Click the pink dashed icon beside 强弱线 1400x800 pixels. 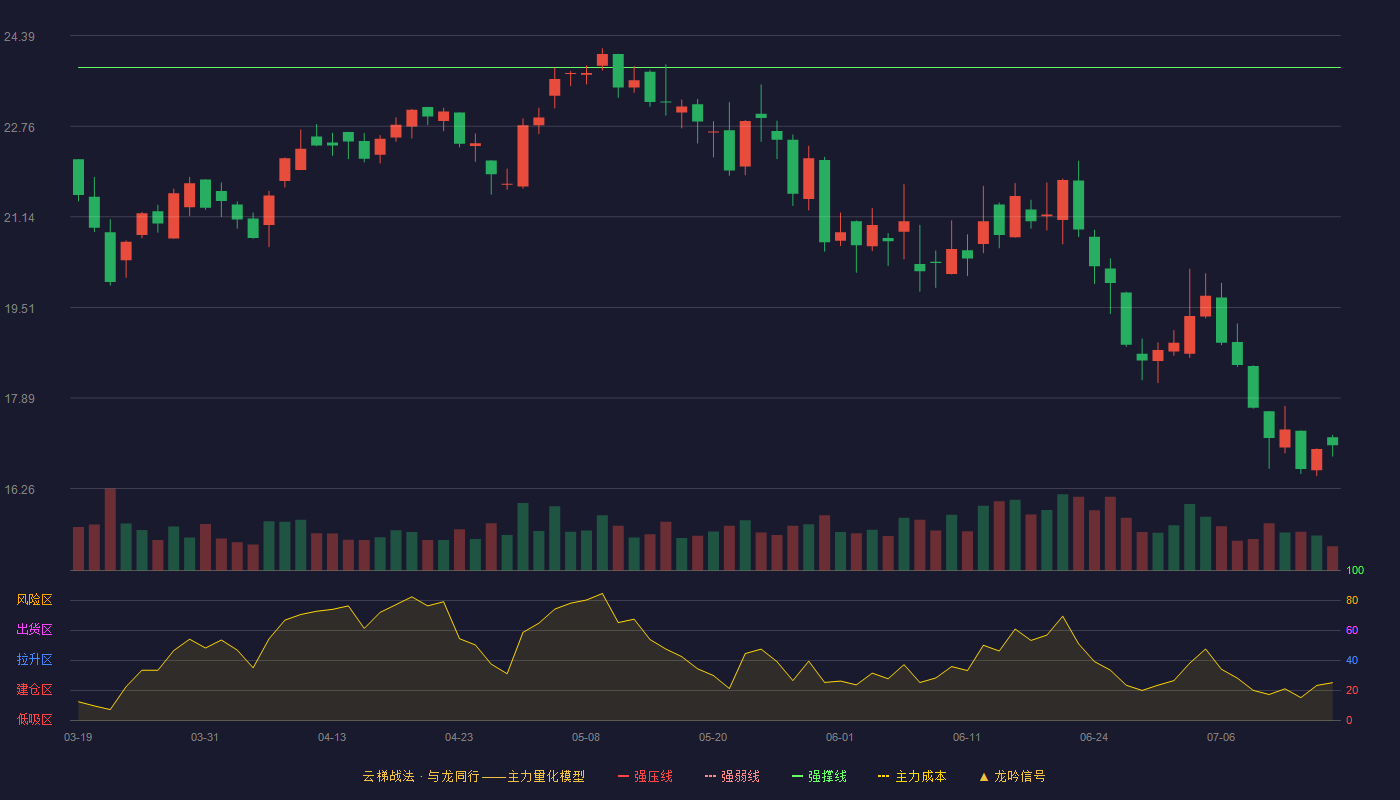pos(710,776)
